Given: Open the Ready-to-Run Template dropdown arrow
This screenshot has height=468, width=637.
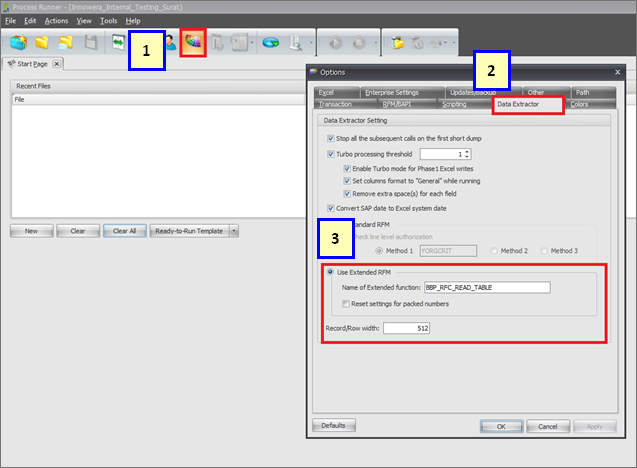Looking at the screenshot, I should (234, 230).
